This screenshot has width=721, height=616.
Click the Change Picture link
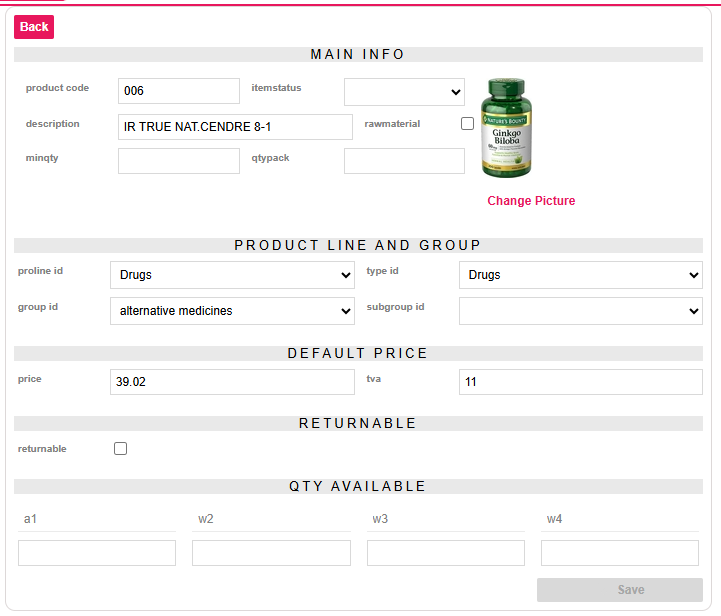click(531, 201)
